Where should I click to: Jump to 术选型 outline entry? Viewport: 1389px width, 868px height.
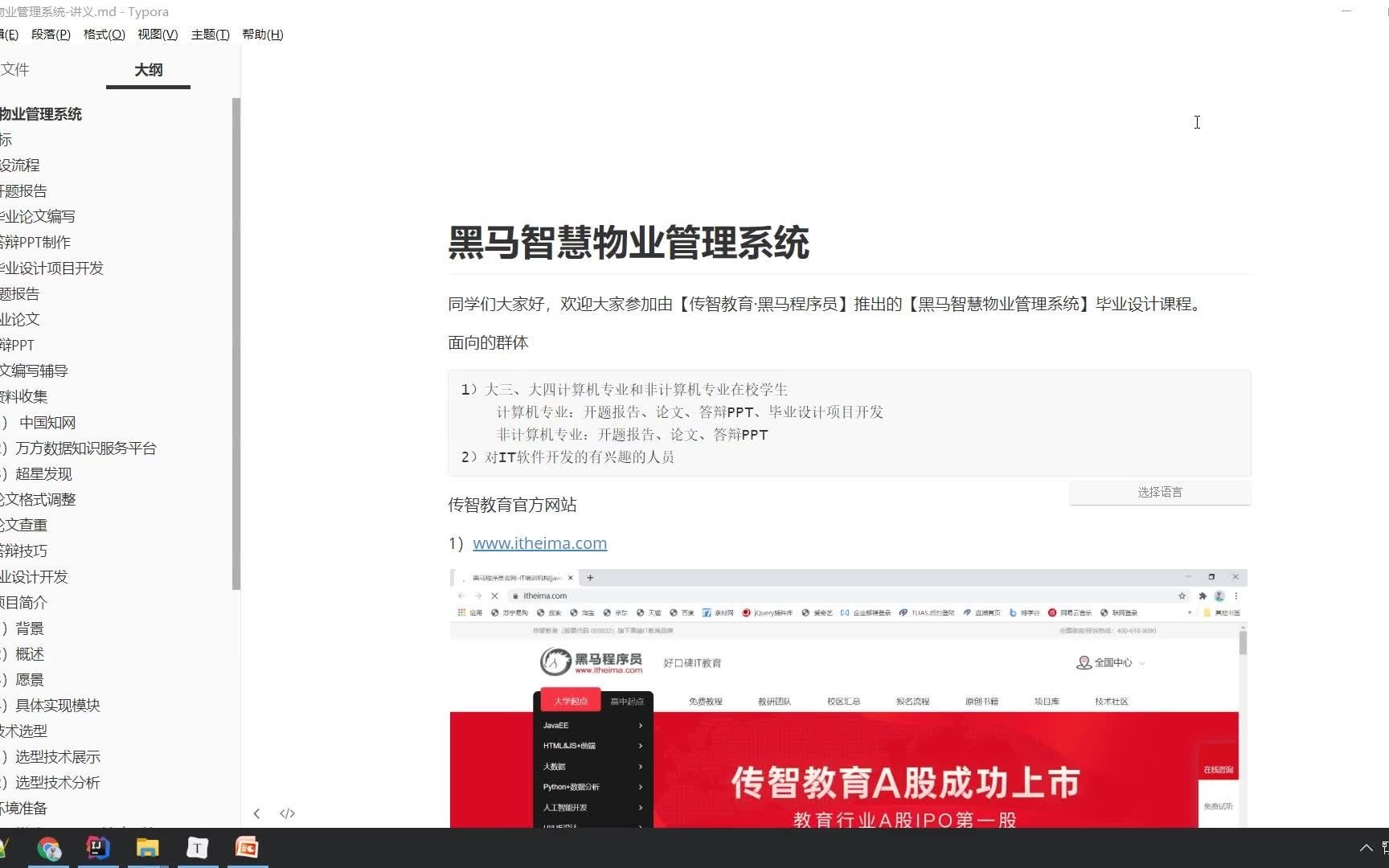[23, 731]
